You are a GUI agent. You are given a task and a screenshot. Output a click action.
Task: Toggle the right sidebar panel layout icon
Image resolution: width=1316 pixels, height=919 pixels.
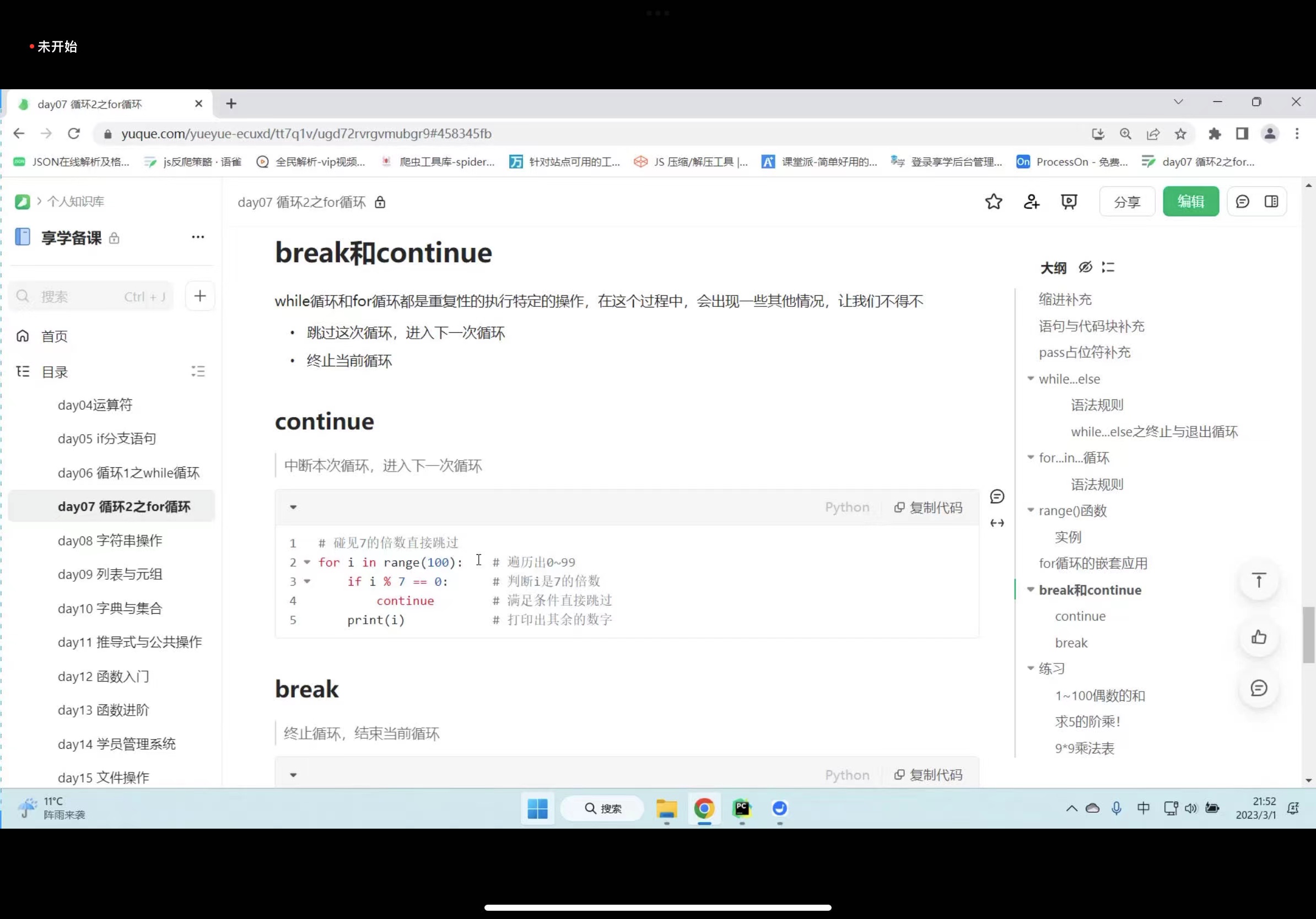[1271, 202]
